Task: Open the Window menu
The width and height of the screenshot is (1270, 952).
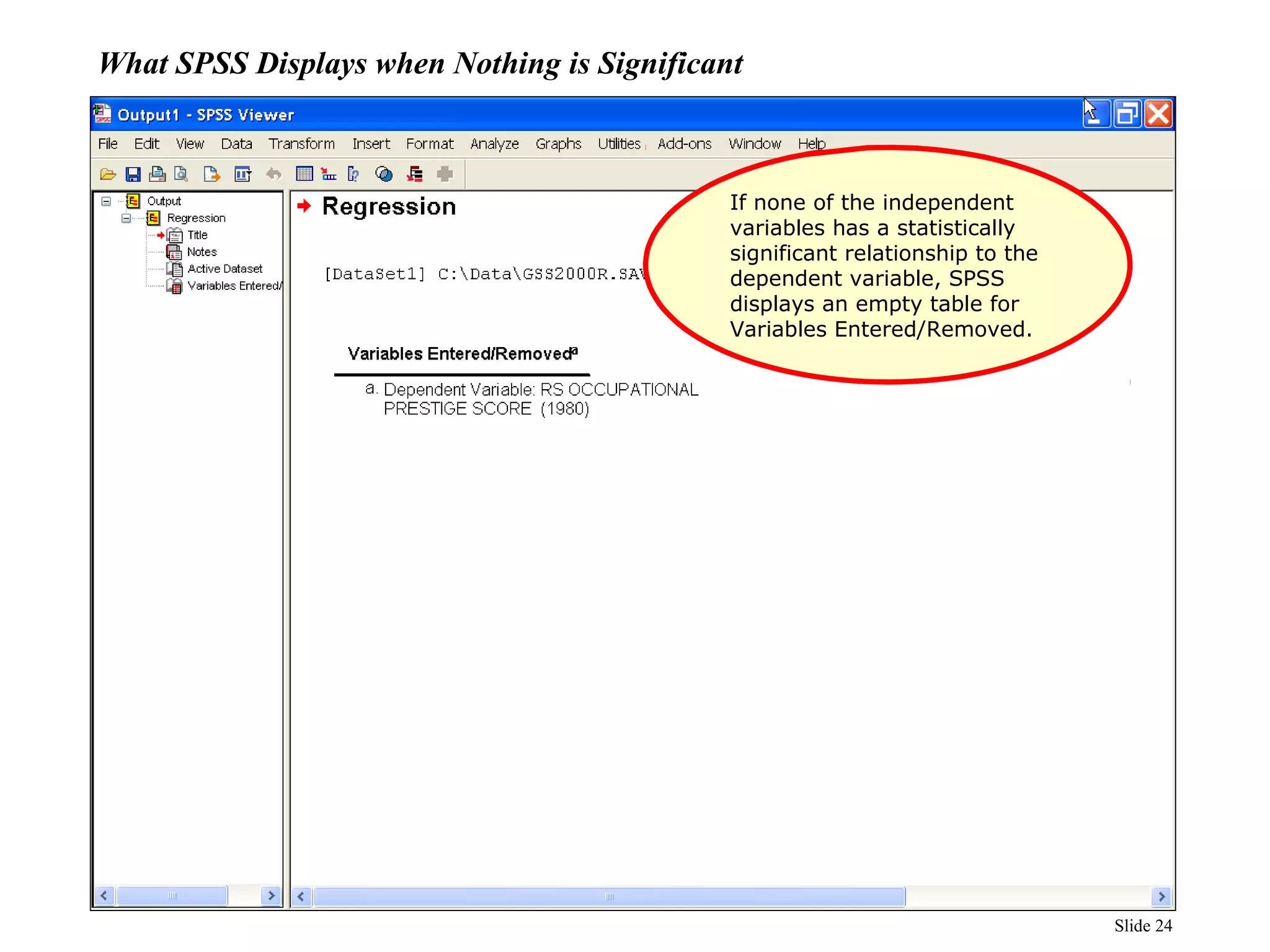Action: 755,144
